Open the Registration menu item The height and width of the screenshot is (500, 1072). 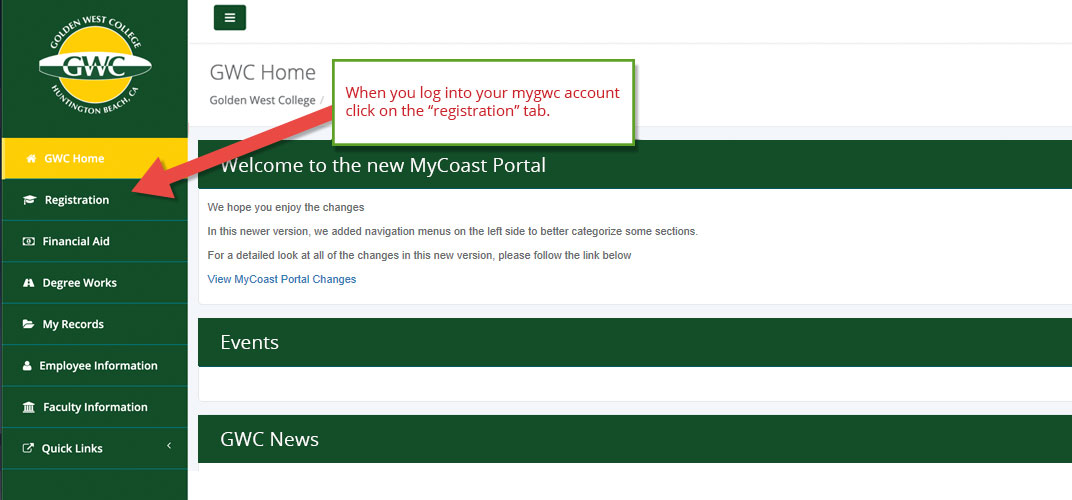tap(94, 200)
